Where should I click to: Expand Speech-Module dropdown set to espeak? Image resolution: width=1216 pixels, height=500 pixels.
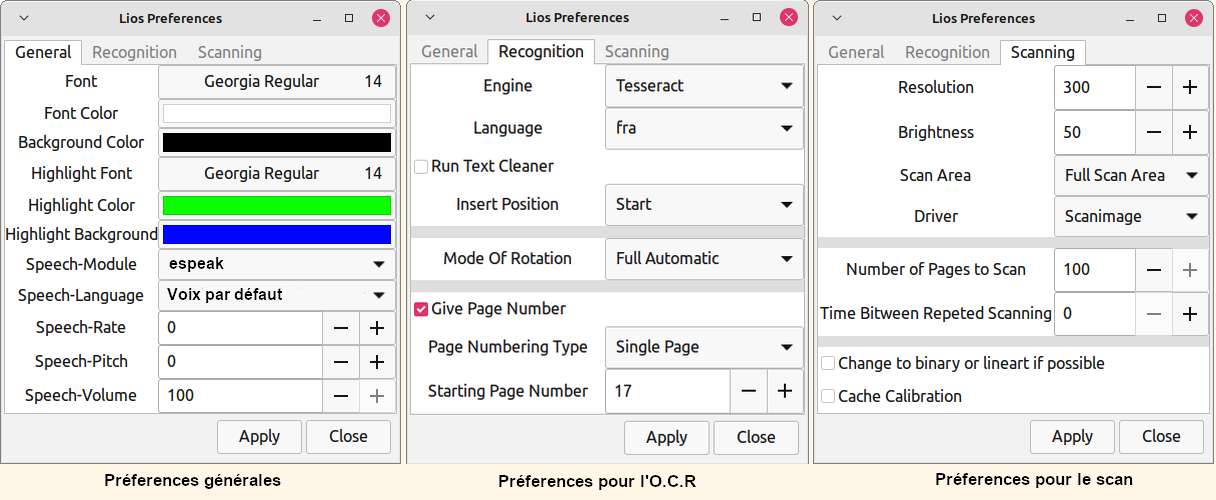pyautogui.click(x=276, y=264)
